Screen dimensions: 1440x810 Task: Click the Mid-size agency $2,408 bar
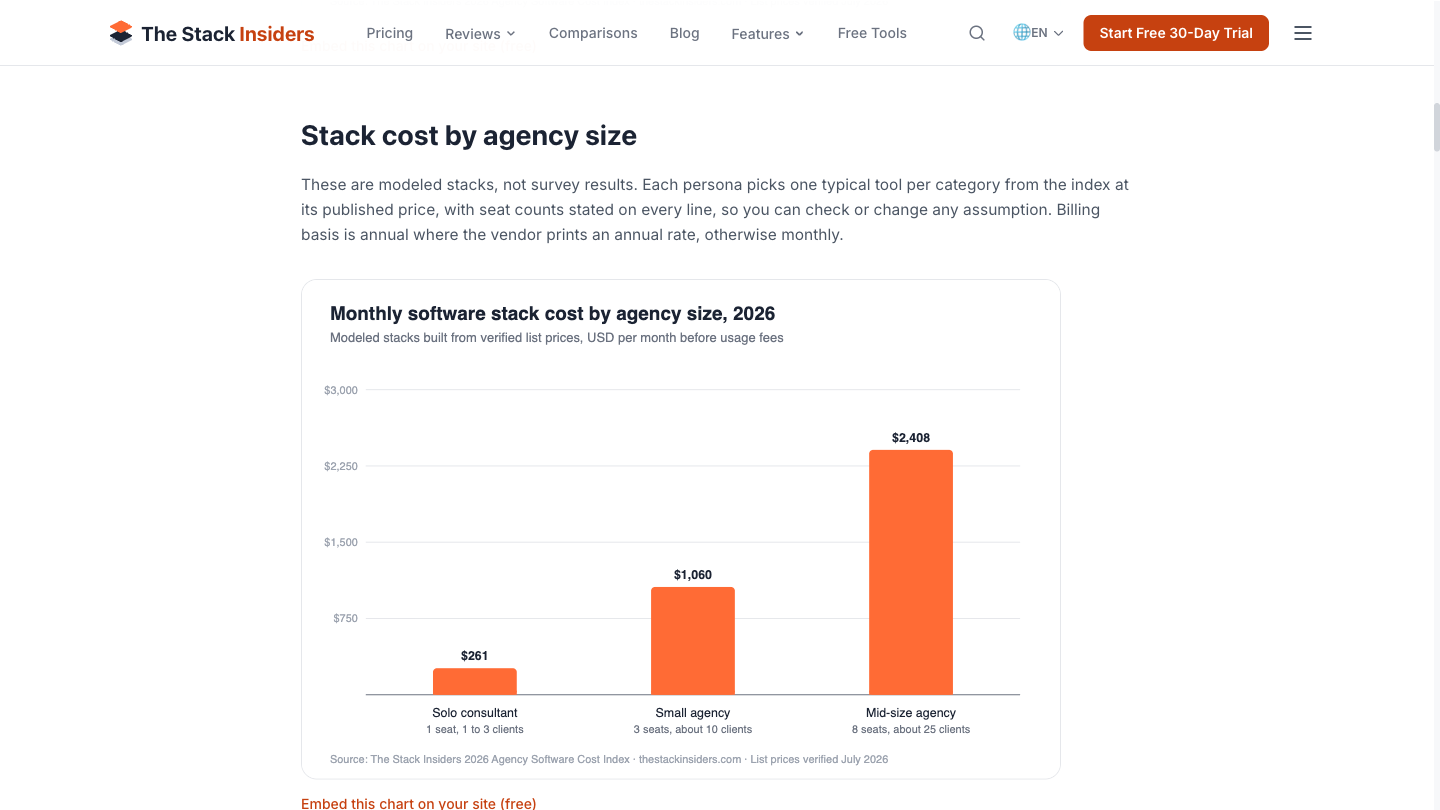coord(911,572)
